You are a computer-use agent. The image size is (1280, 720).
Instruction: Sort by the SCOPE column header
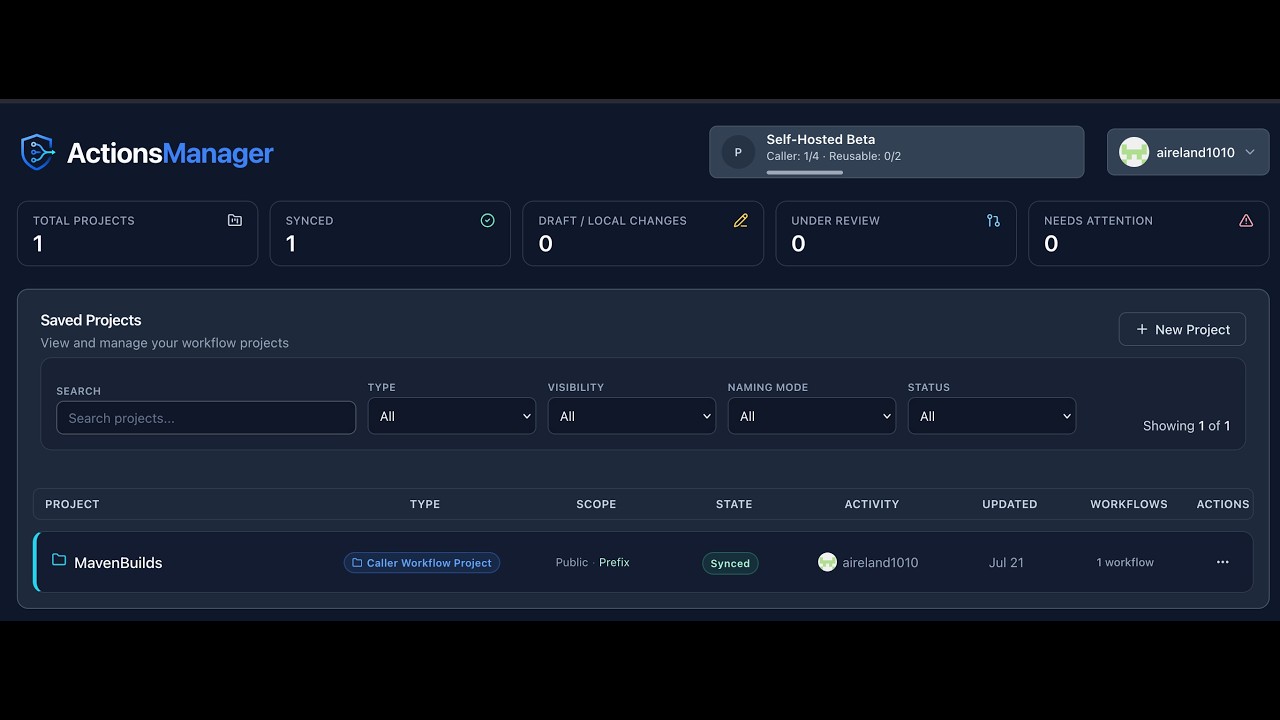click(596, 504)
